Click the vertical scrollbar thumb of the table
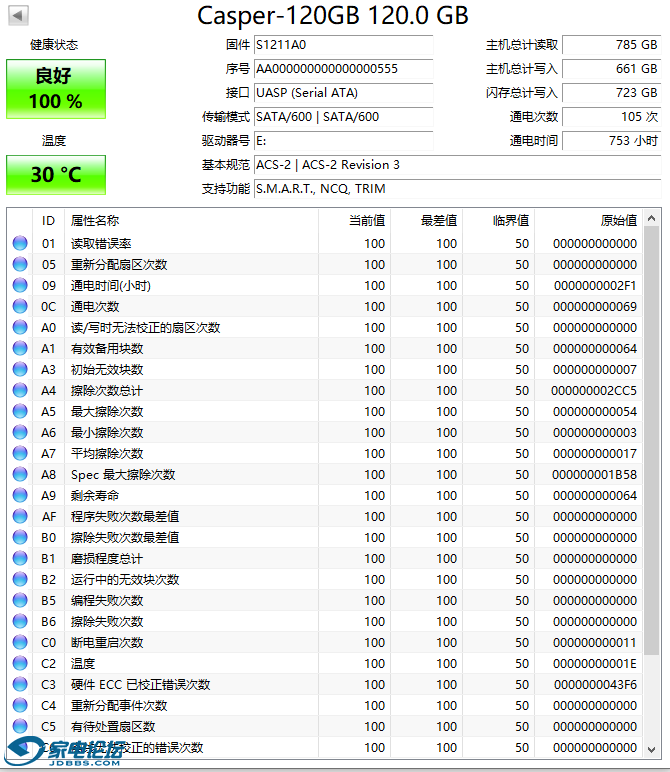Image resolution: width=670 pixels, height=772 pixels. pos(651,441)
